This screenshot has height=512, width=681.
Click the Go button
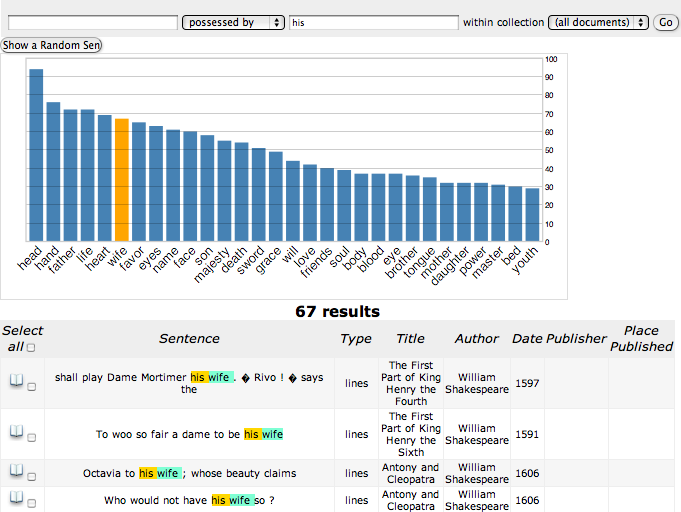[665, 23]
